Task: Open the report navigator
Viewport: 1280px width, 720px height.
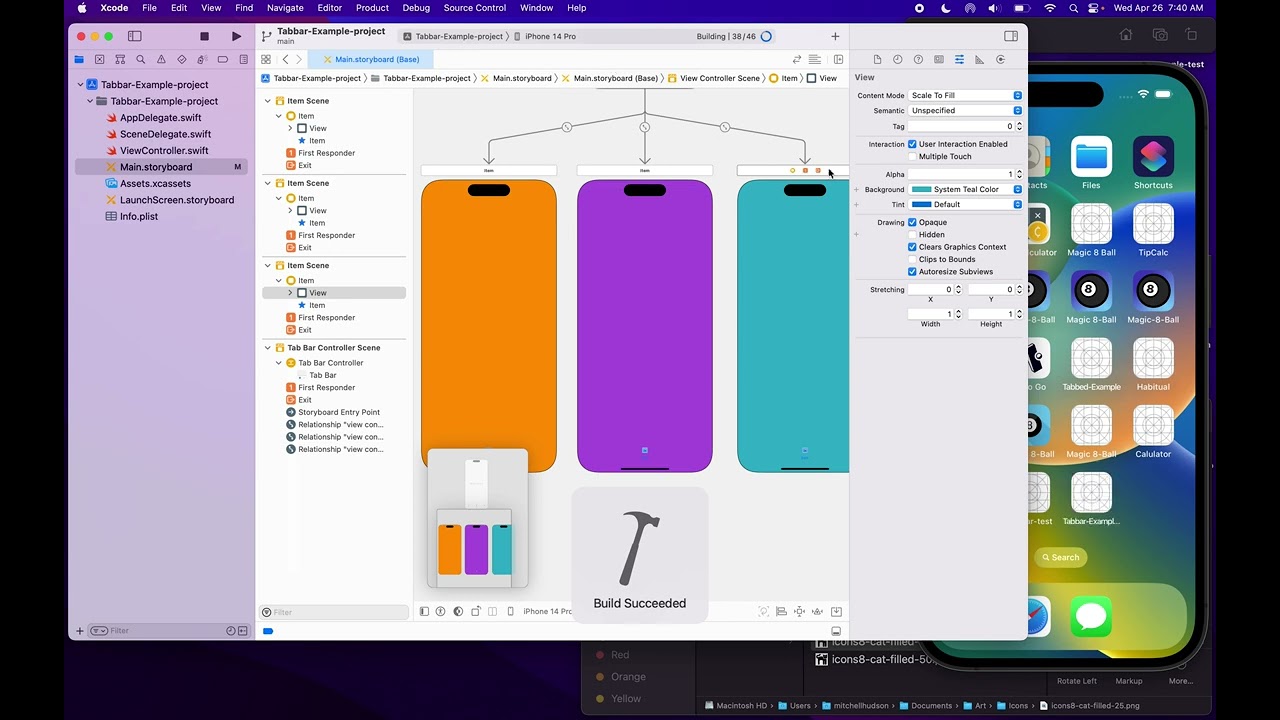Action: pyautogui.click(x=243, y=60)
